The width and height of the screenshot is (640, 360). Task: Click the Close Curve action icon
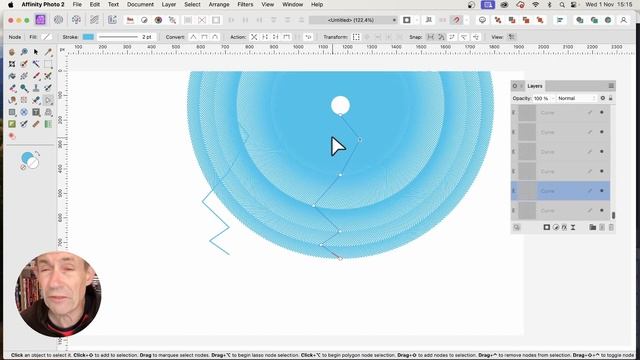coord(265,37)
